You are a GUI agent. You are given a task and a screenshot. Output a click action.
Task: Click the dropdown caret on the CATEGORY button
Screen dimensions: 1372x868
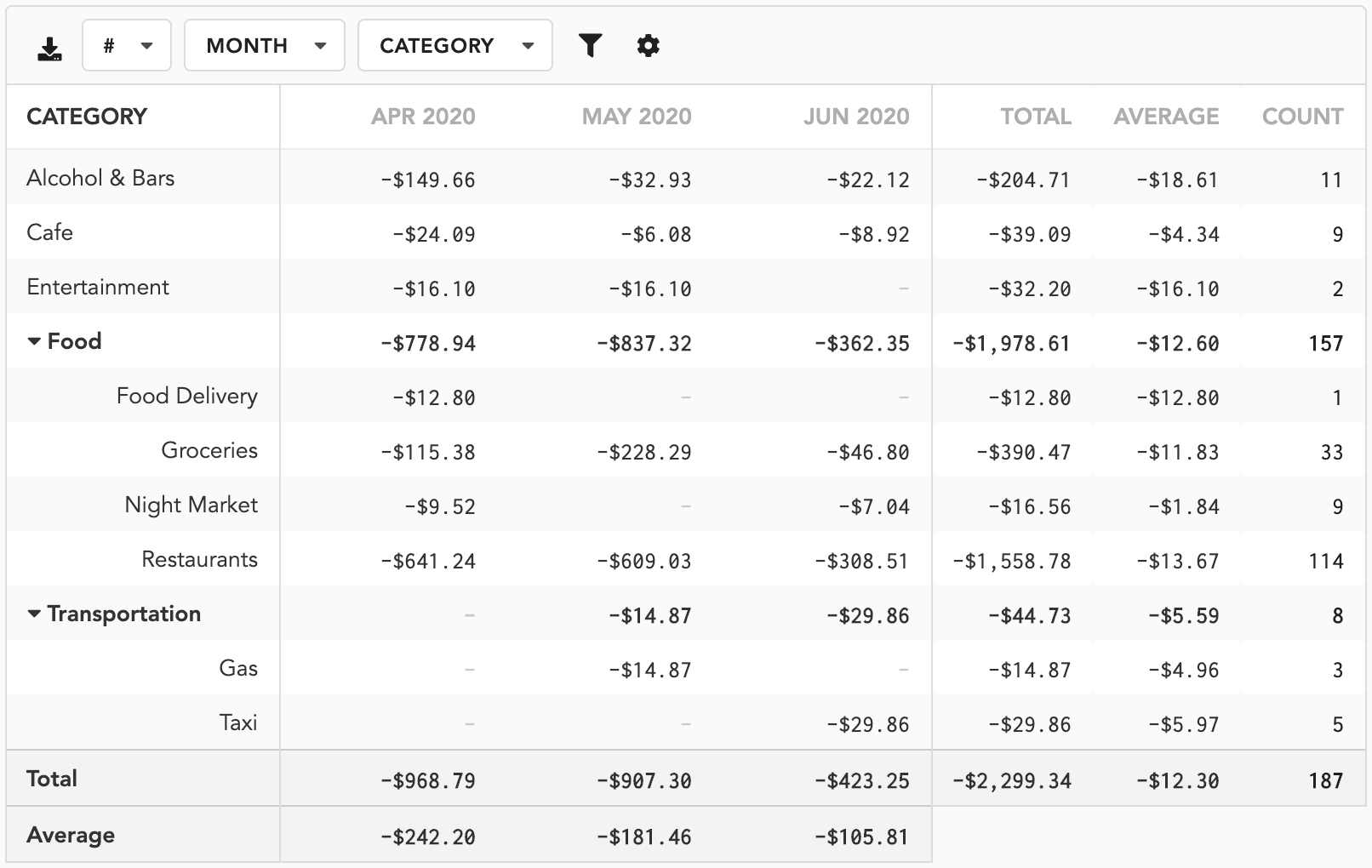tap(528, 46)
